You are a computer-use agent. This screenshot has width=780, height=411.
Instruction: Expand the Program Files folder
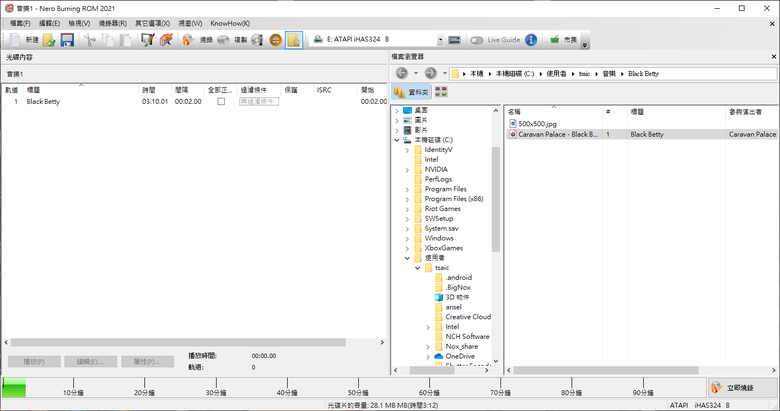coord(407,189)
